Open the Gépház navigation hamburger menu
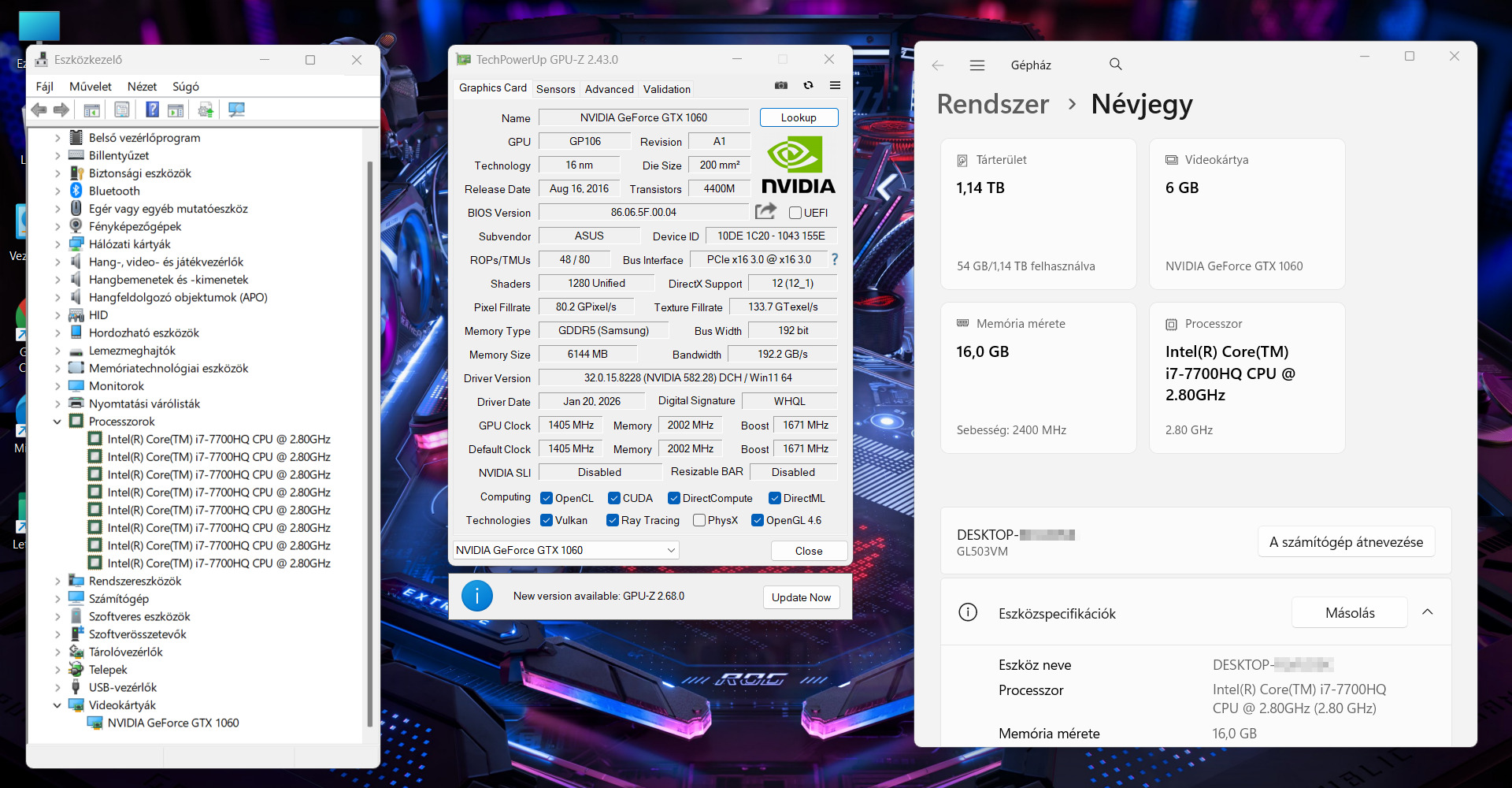The image size is (1512, 788). tap(977, 65)
